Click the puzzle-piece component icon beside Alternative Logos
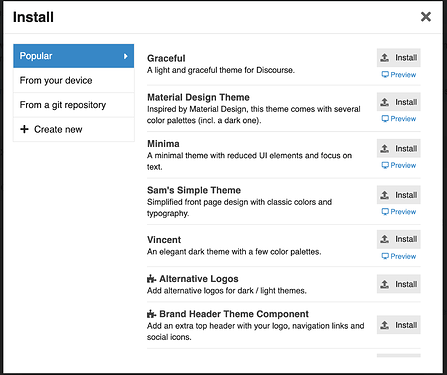 tap(151, 278)
